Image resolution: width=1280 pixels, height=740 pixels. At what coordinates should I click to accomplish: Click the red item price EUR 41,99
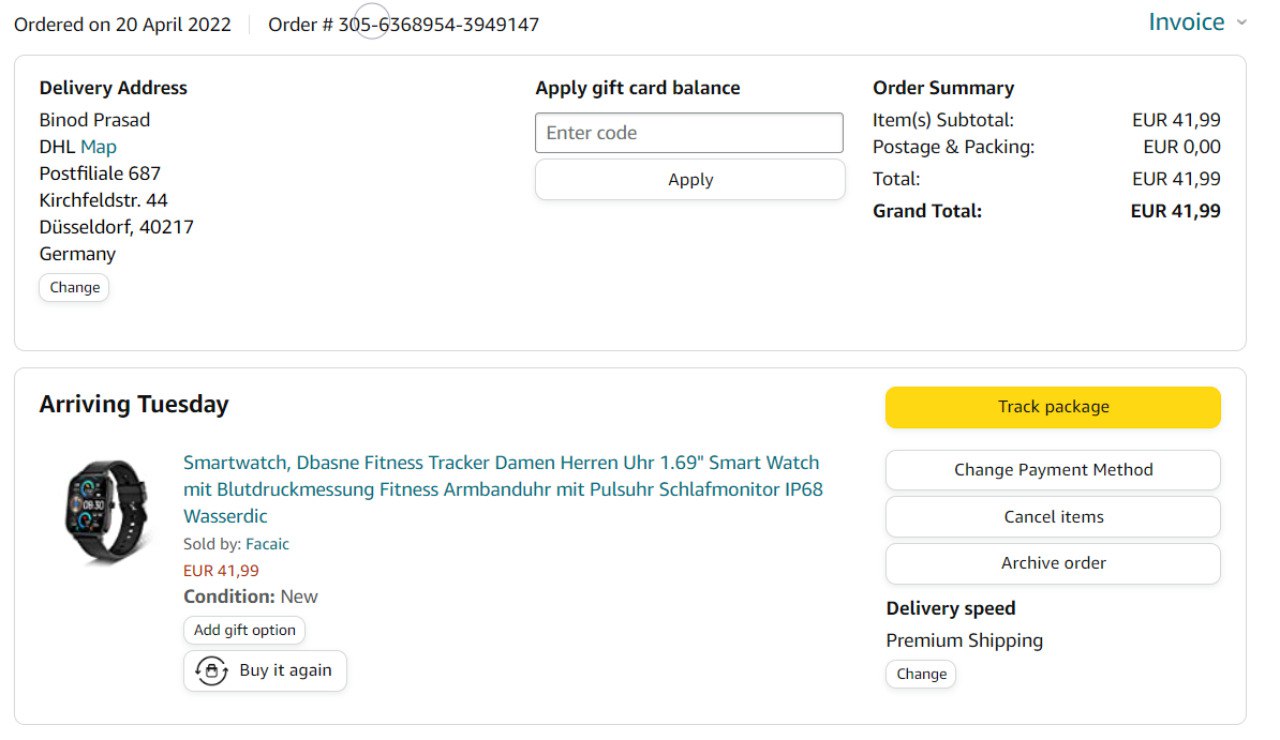(x=221, y=571)
